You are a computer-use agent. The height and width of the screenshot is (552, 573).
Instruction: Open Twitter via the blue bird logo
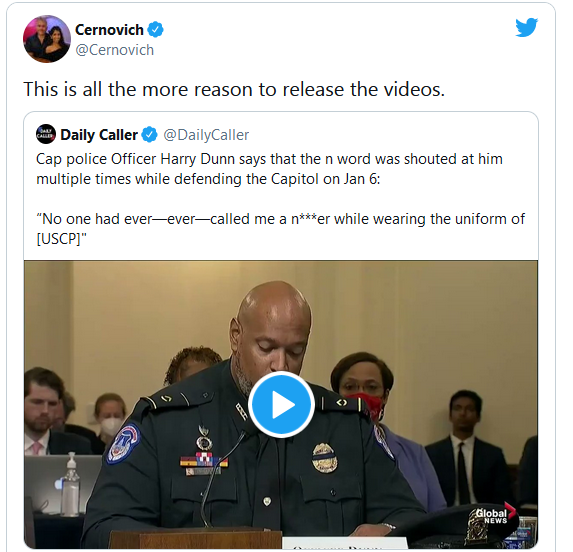[x=526, y=27]
